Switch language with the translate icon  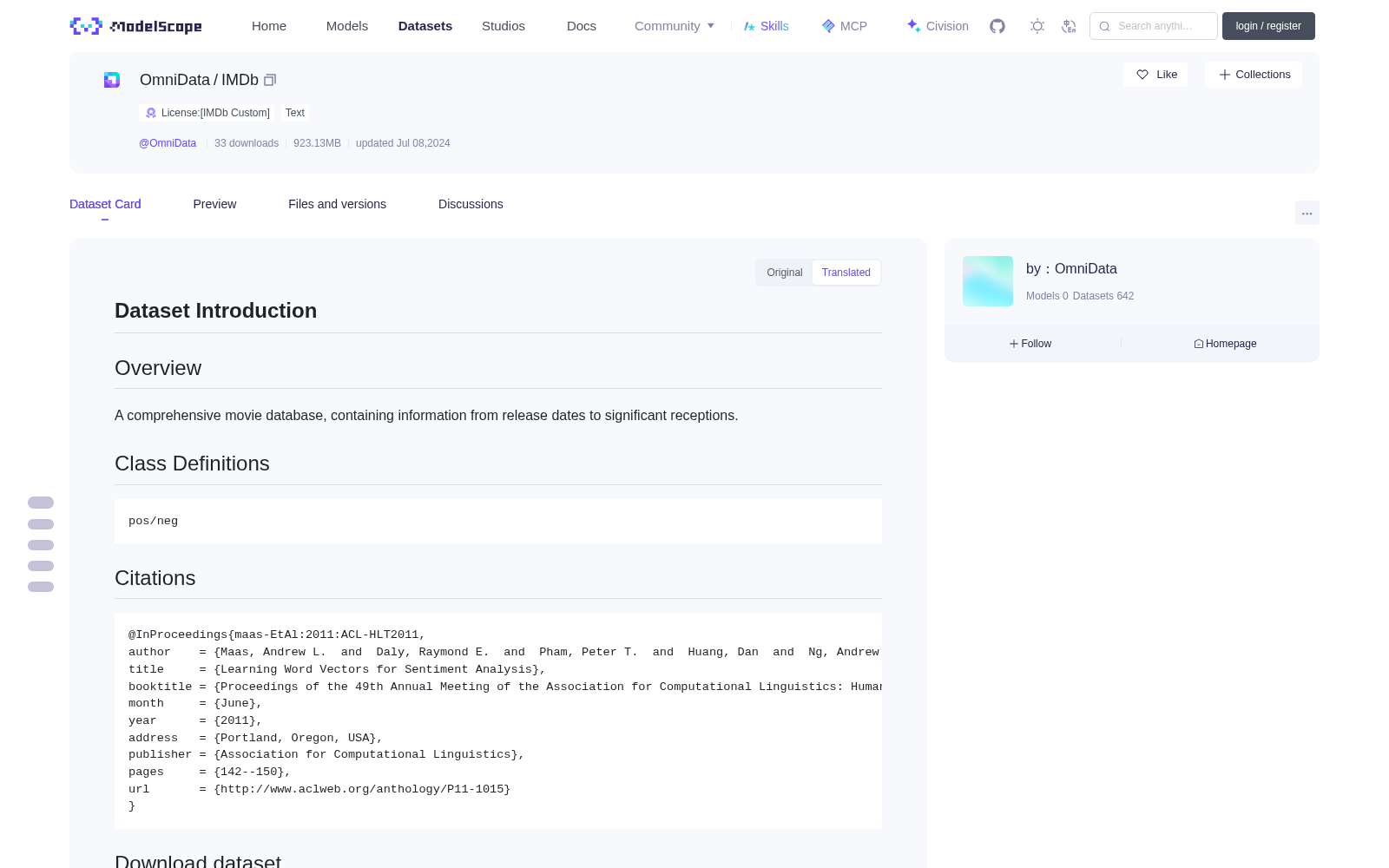coord(1069,26)
